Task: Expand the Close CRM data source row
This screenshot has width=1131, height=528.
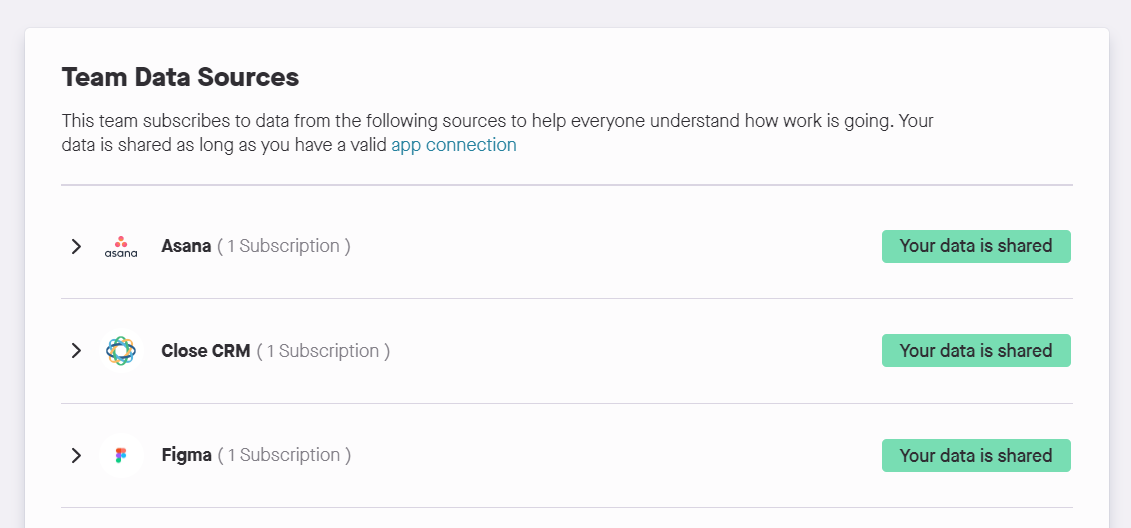Action: [x=76, y=351]
